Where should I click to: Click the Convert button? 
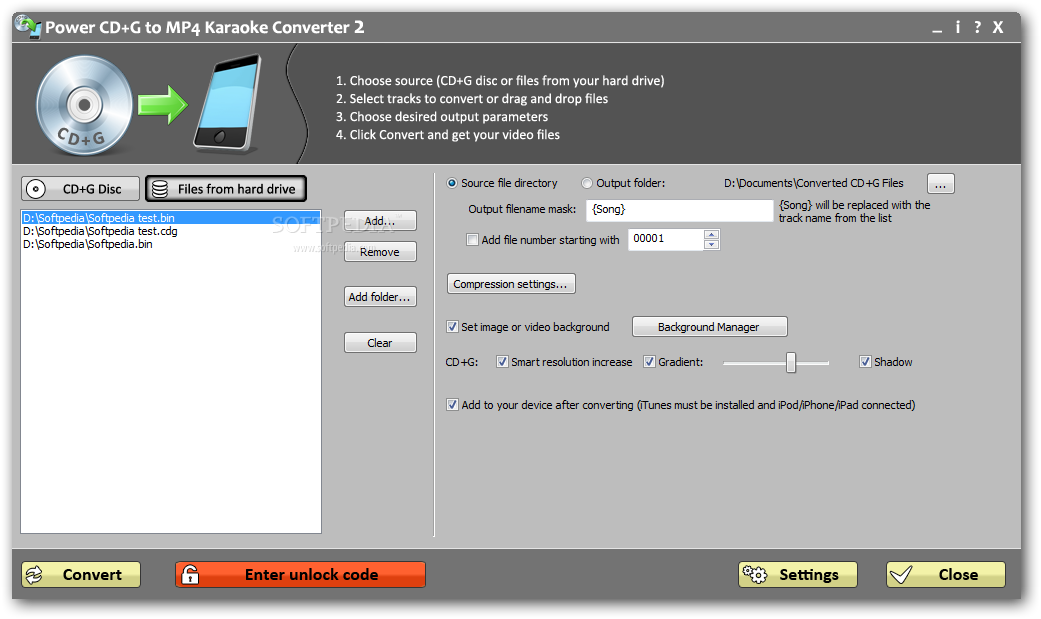click(x=81, y=575)
